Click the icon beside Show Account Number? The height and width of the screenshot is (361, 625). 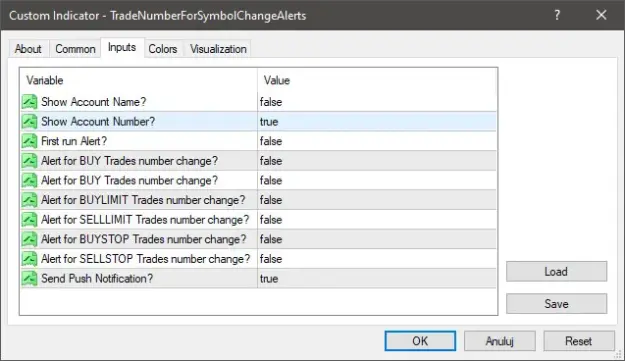coord(29,122)
